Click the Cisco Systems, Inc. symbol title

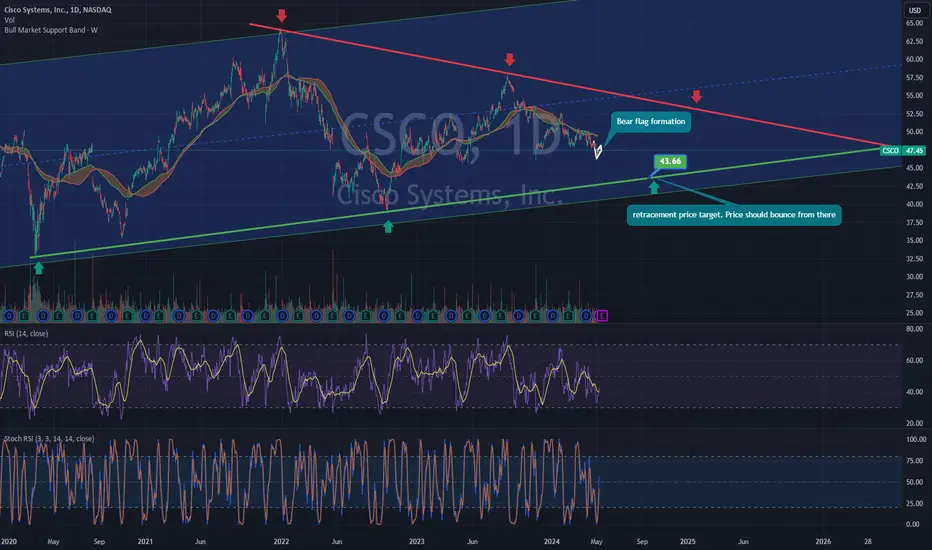[58, 10]
